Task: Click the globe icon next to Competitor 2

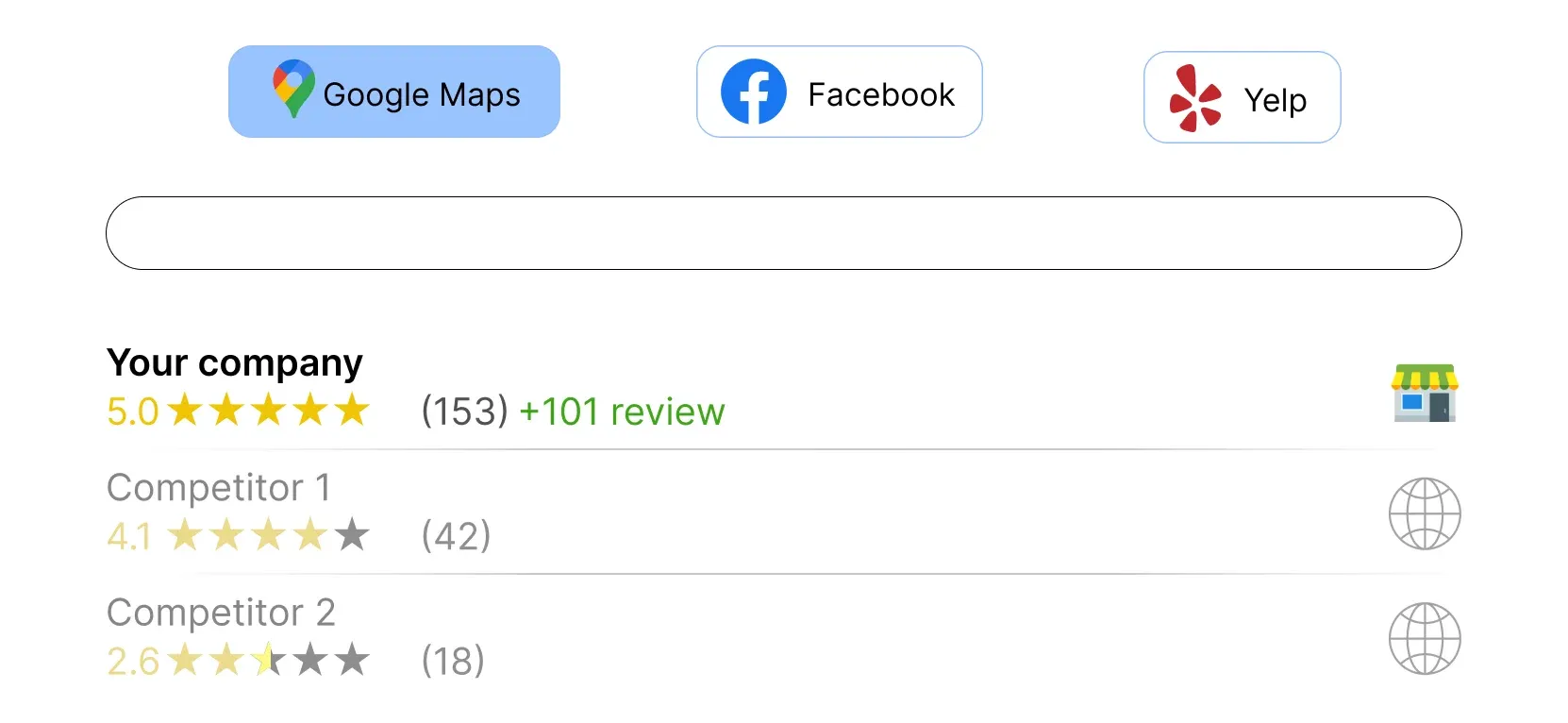Action: 1425,639
